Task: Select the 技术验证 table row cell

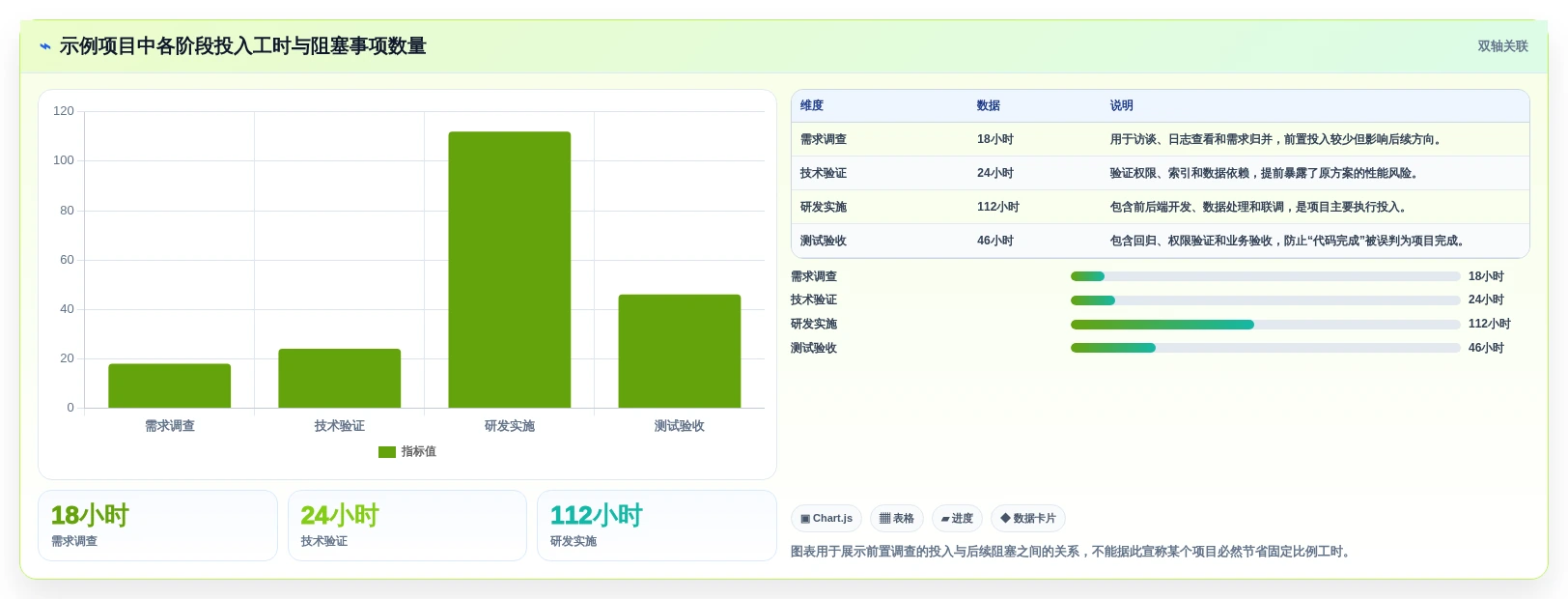Action: (x=824, y=173)
